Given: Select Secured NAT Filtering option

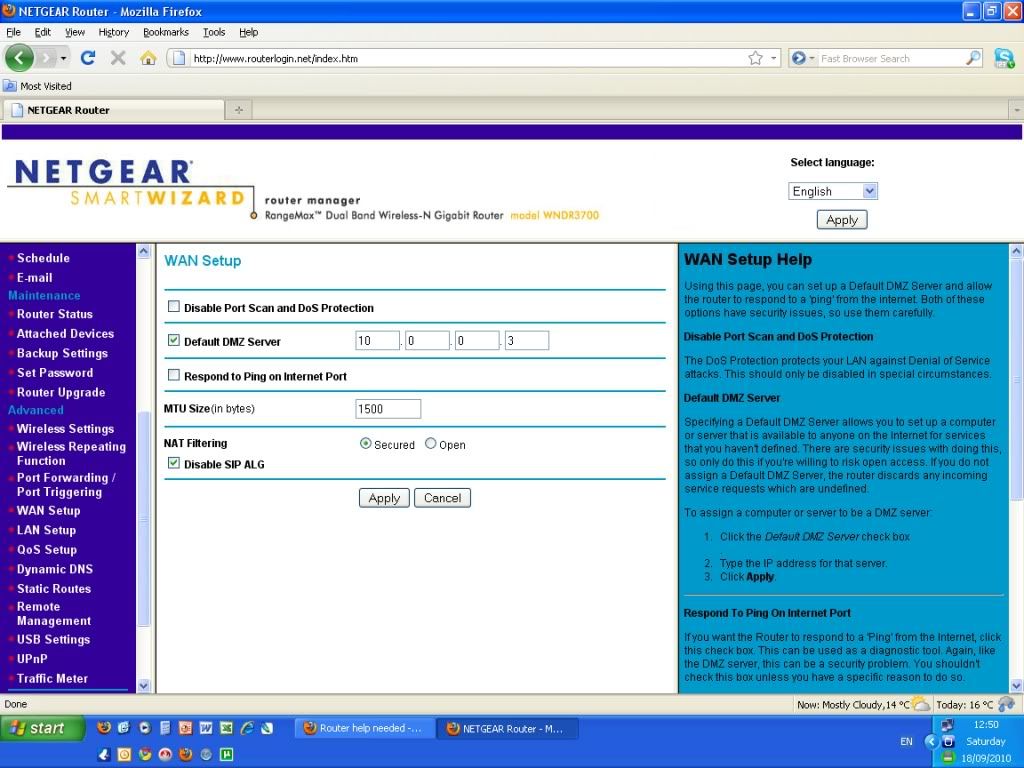Looking at the screenshot, I should [x=365, y=443].
